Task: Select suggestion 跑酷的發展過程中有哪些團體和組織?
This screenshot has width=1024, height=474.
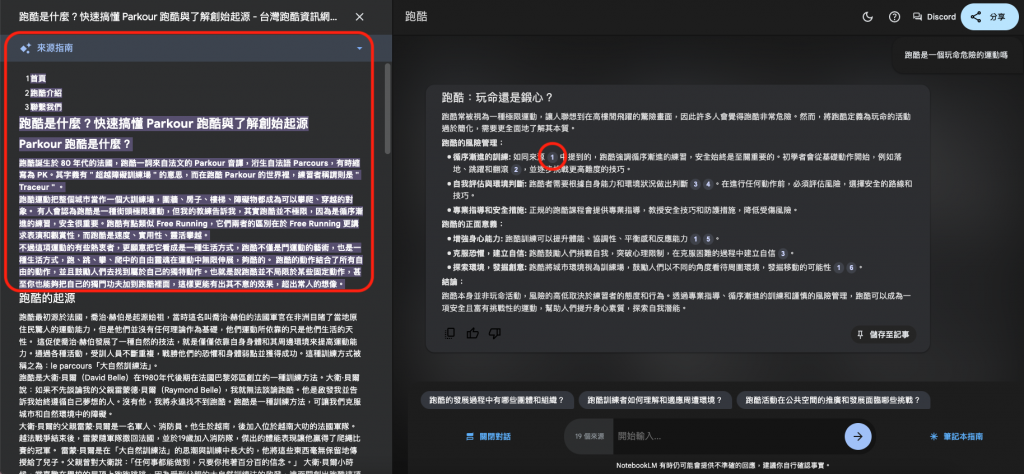Action: tap(497, 400)
